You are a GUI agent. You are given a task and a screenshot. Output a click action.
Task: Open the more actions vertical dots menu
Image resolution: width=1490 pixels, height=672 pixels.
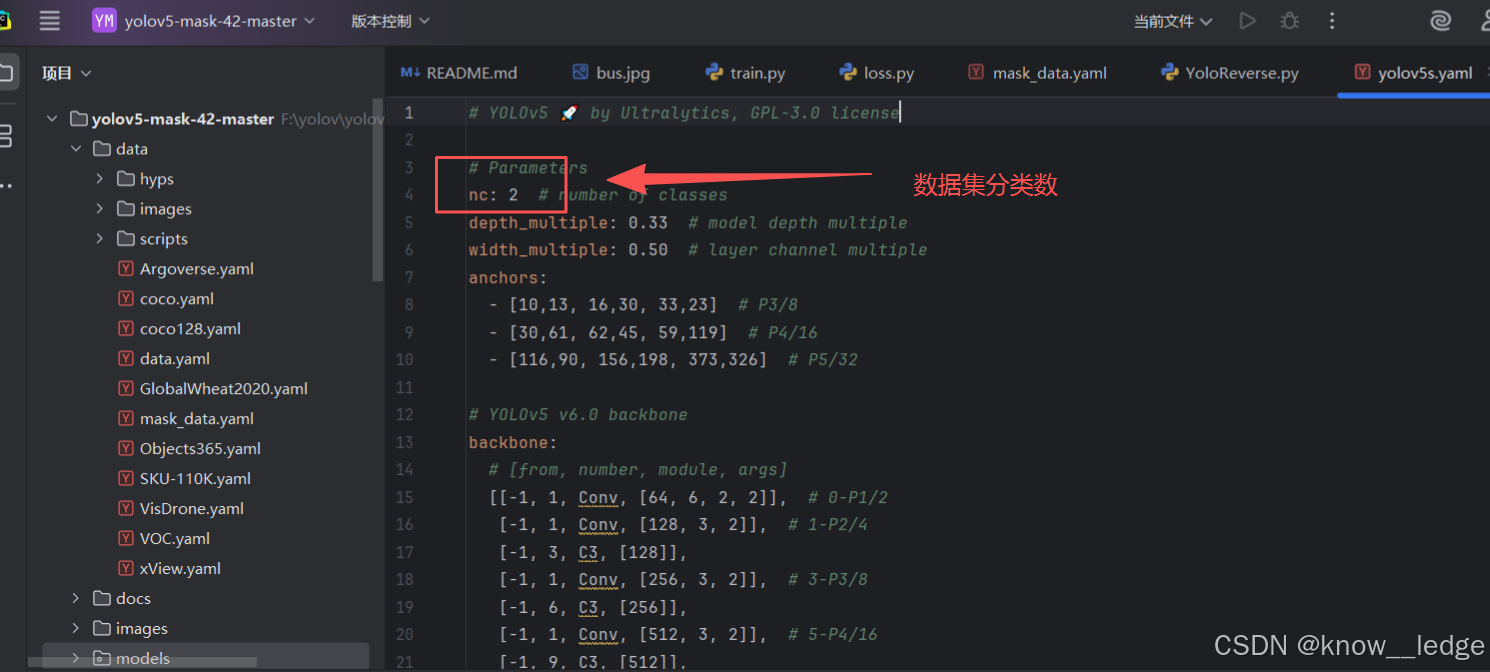[1332, 20]
